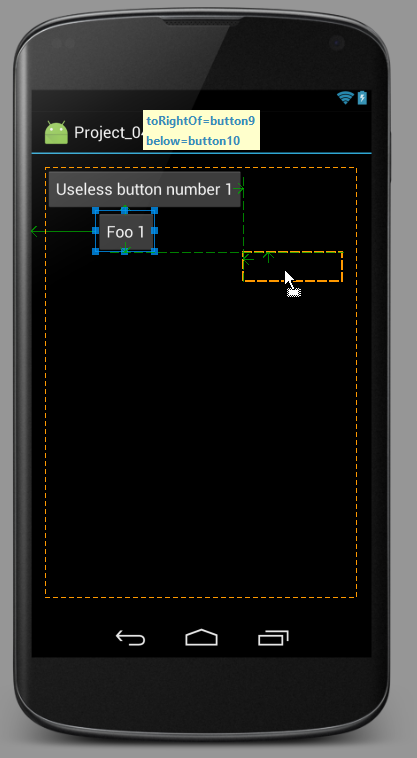Tap the battery charging status icon
417x758 pixels.
[x=362, y=98]
